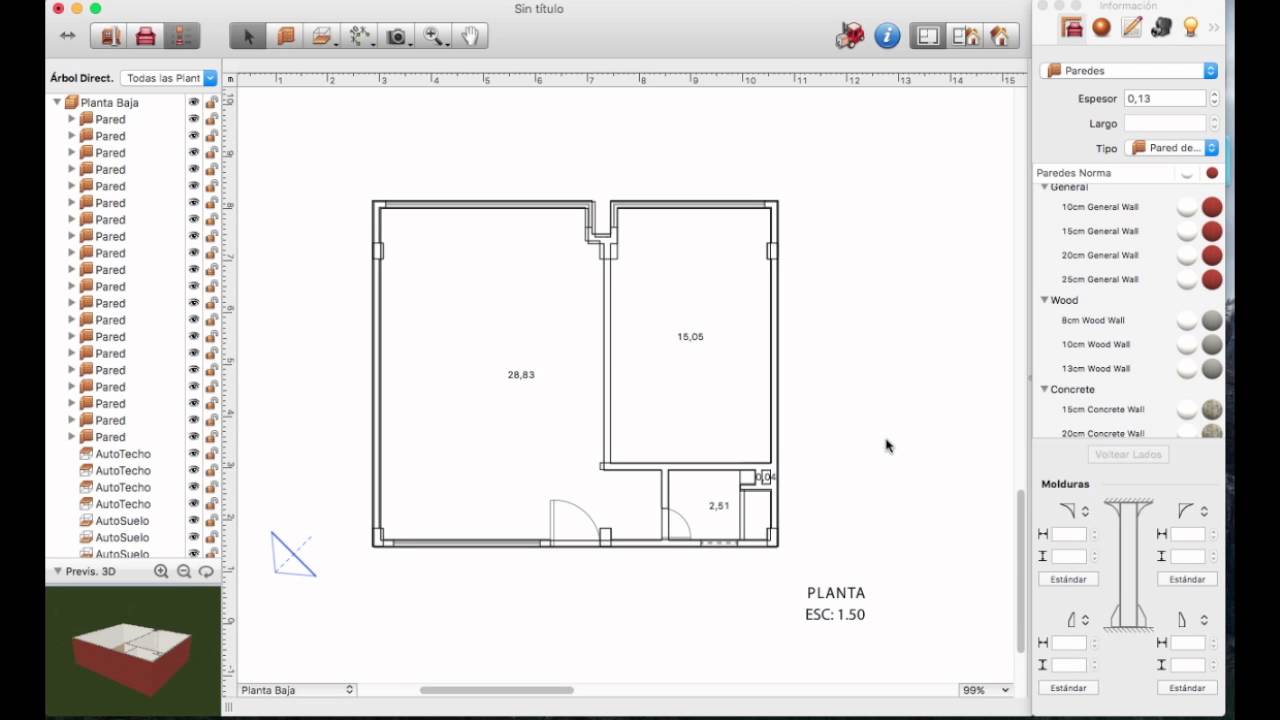Click the PLANTA title text on canvas

click(x=836, y=593)
